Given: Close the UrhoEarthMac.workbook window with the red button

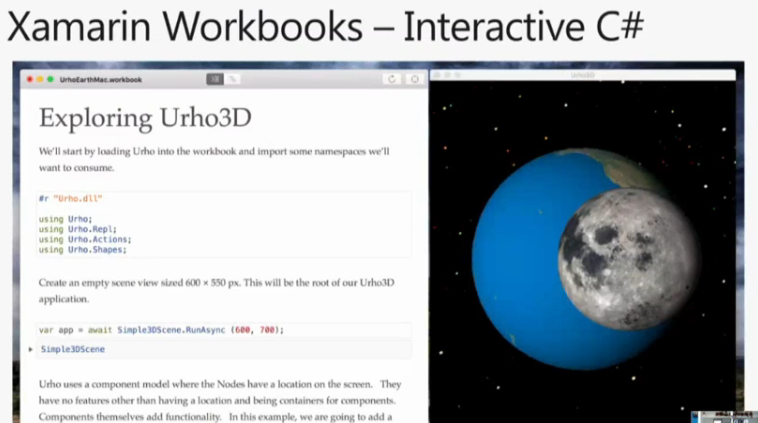Looking at the screenshot, I should (x=30, y=79).
